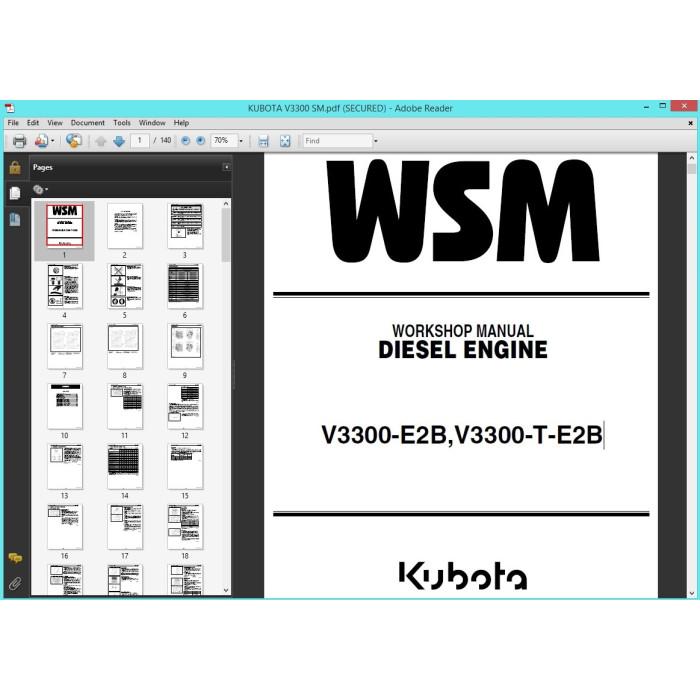Click the Pages panel title
Image resolution: width=700 pixels, height=700 pixels.
[x=42, y=167]
